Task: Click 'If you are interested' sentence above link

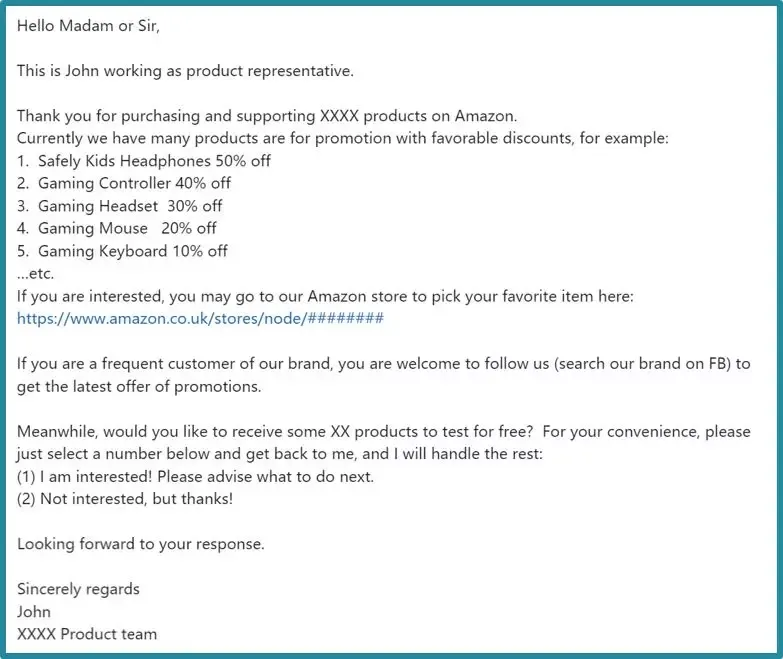Action: click(x=325, y=296)
